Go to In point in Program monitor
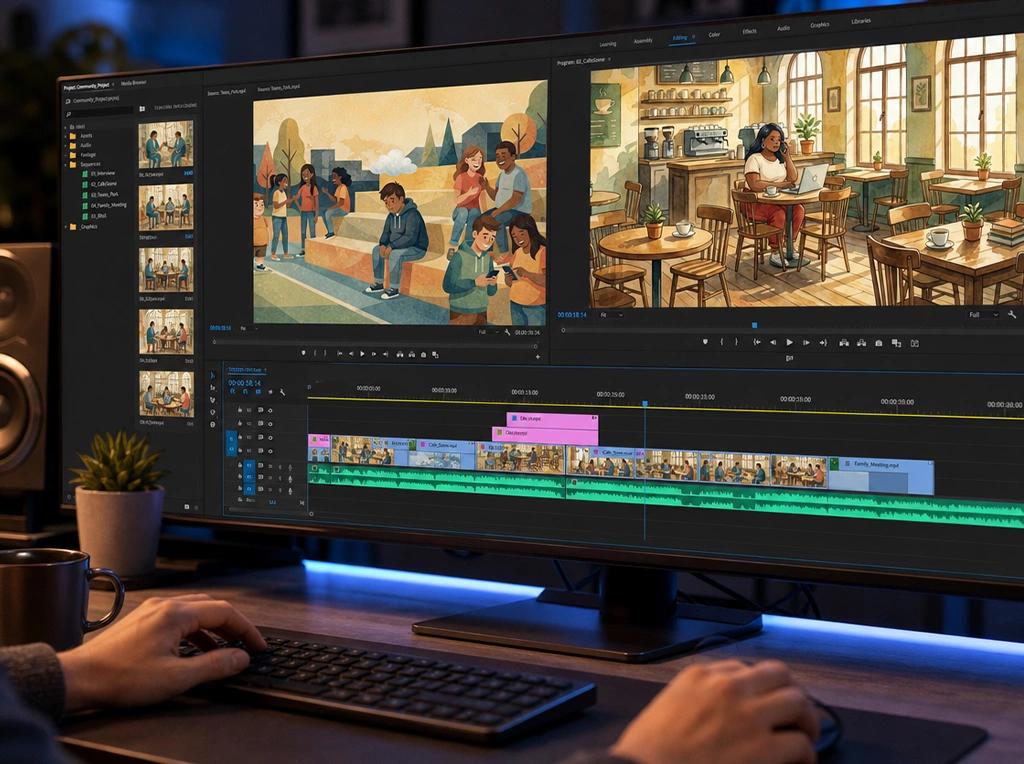1024x764 pixels. coord(757,342)
